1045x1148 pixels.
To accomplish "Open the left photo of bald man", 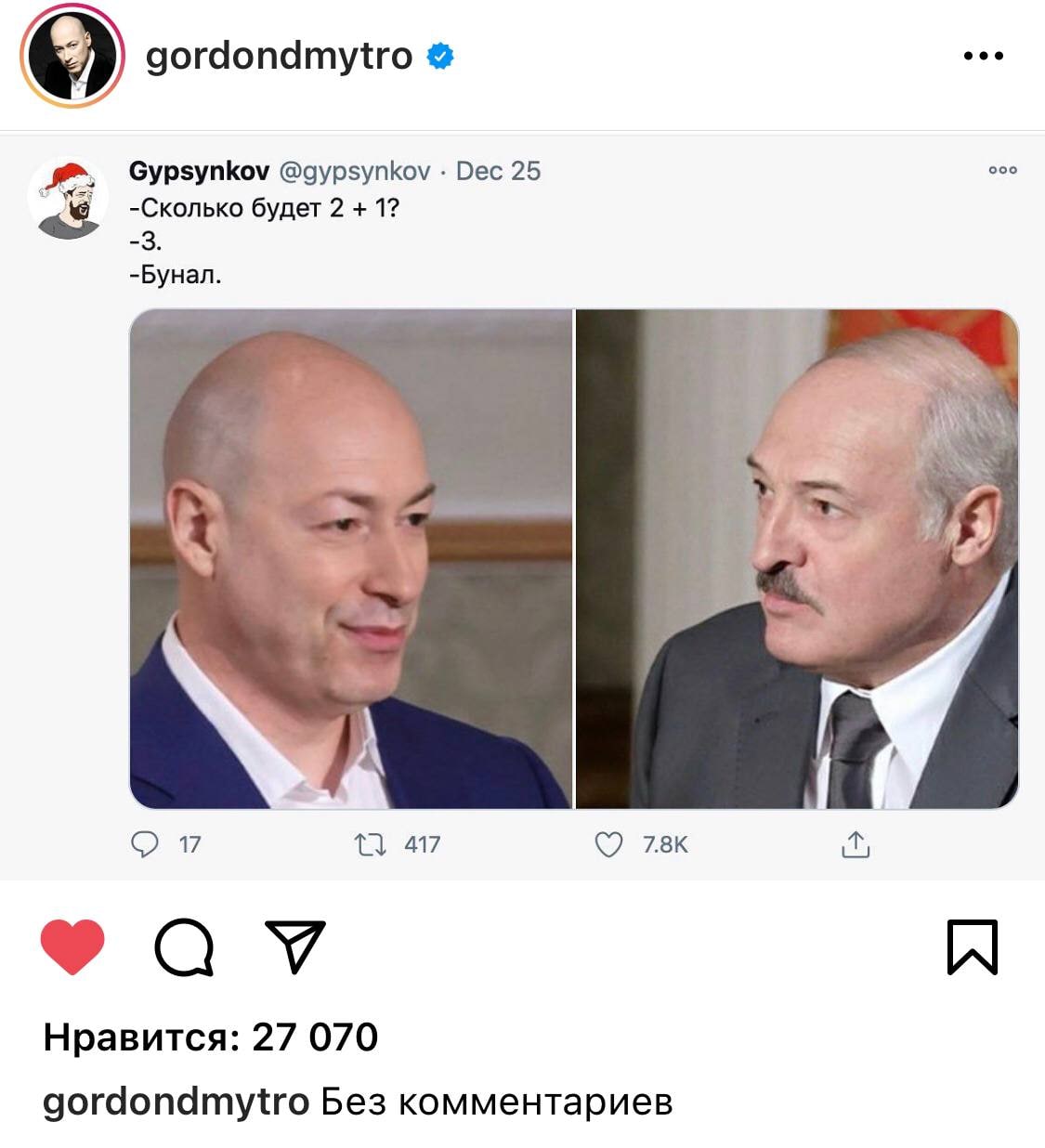I will pyautogui.click(x=351, y=559).
